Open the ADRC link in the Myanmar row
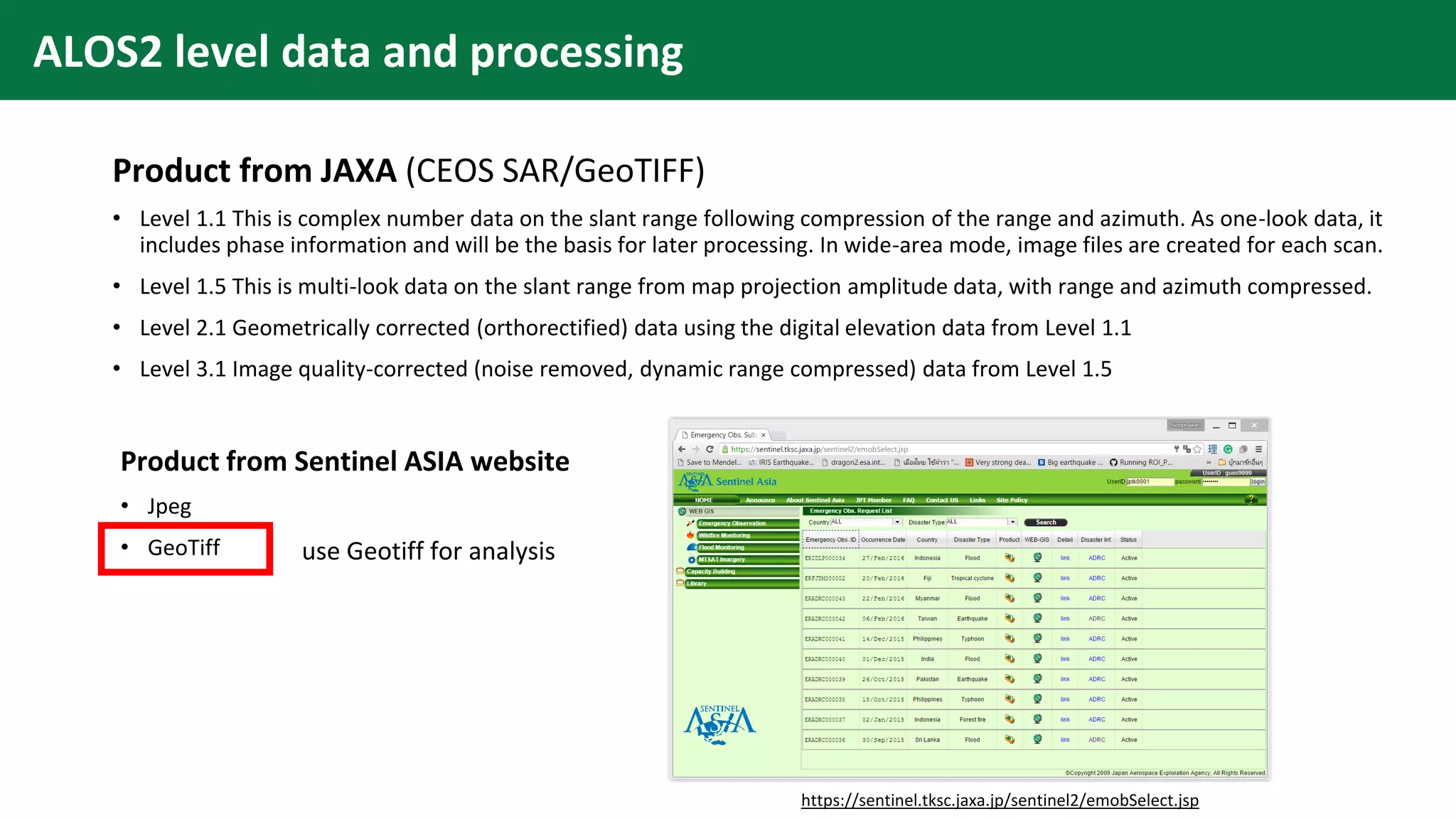 [x=1096, y=599]
